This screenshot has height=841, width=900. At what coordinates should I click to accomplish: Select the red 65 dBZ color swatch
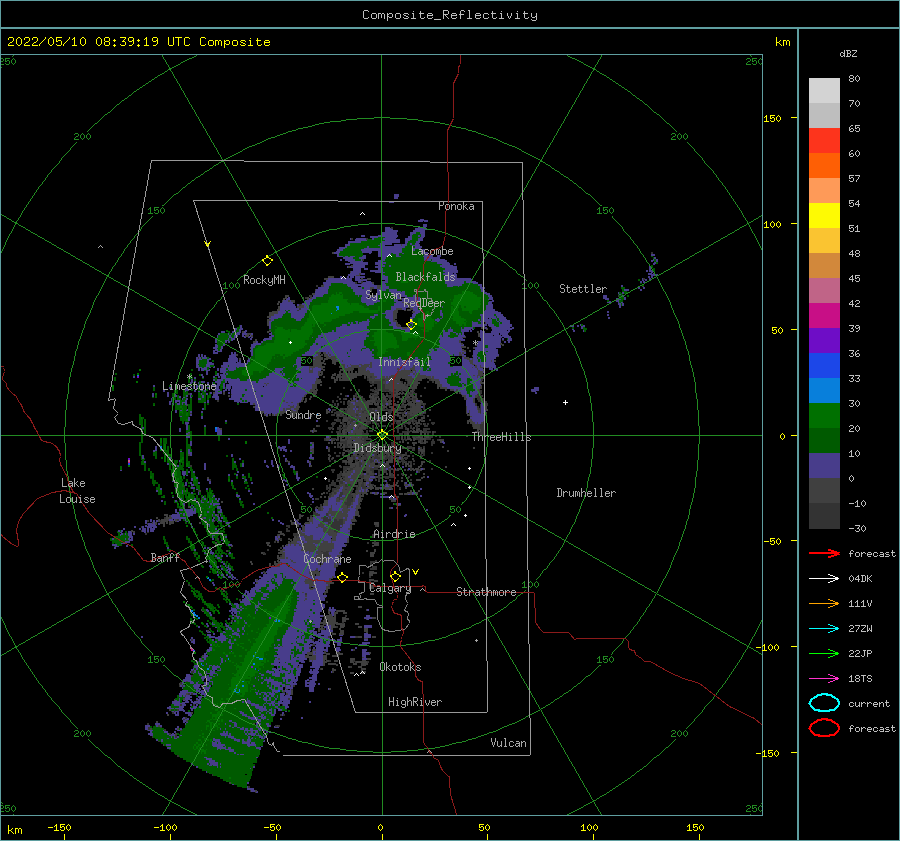pos(824,141)
